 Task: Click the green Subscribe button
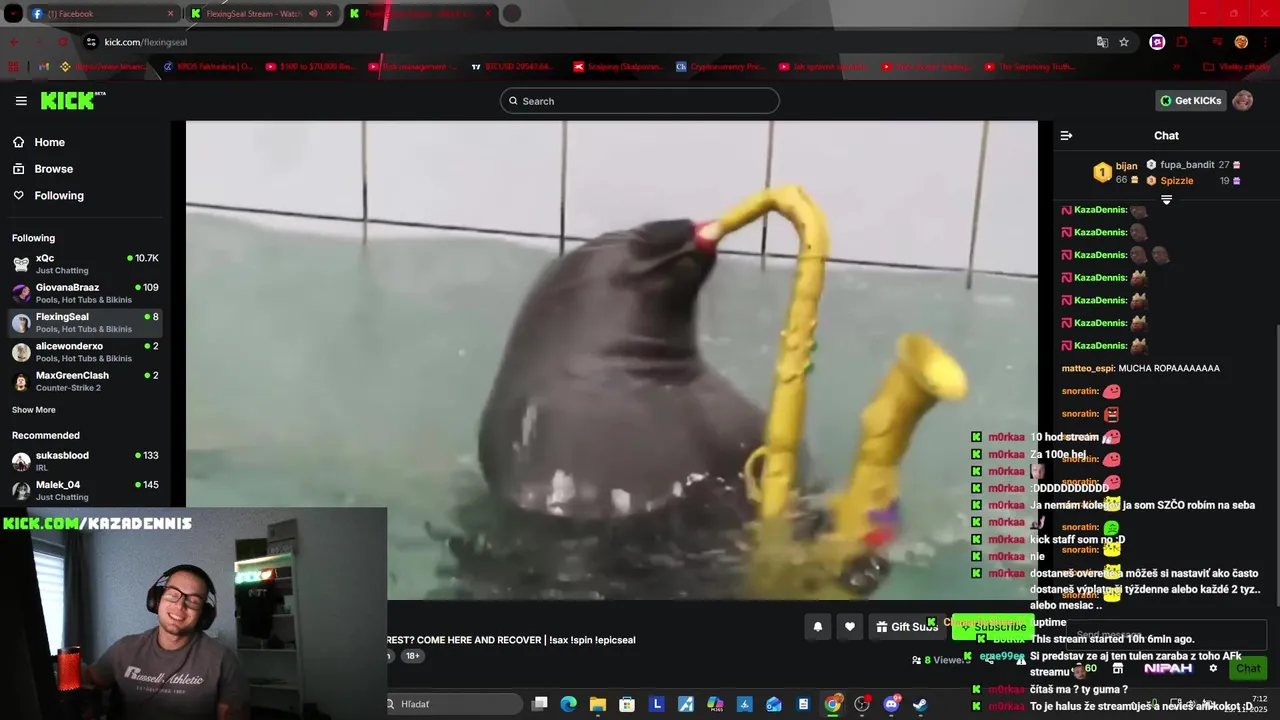pos(993,627)
